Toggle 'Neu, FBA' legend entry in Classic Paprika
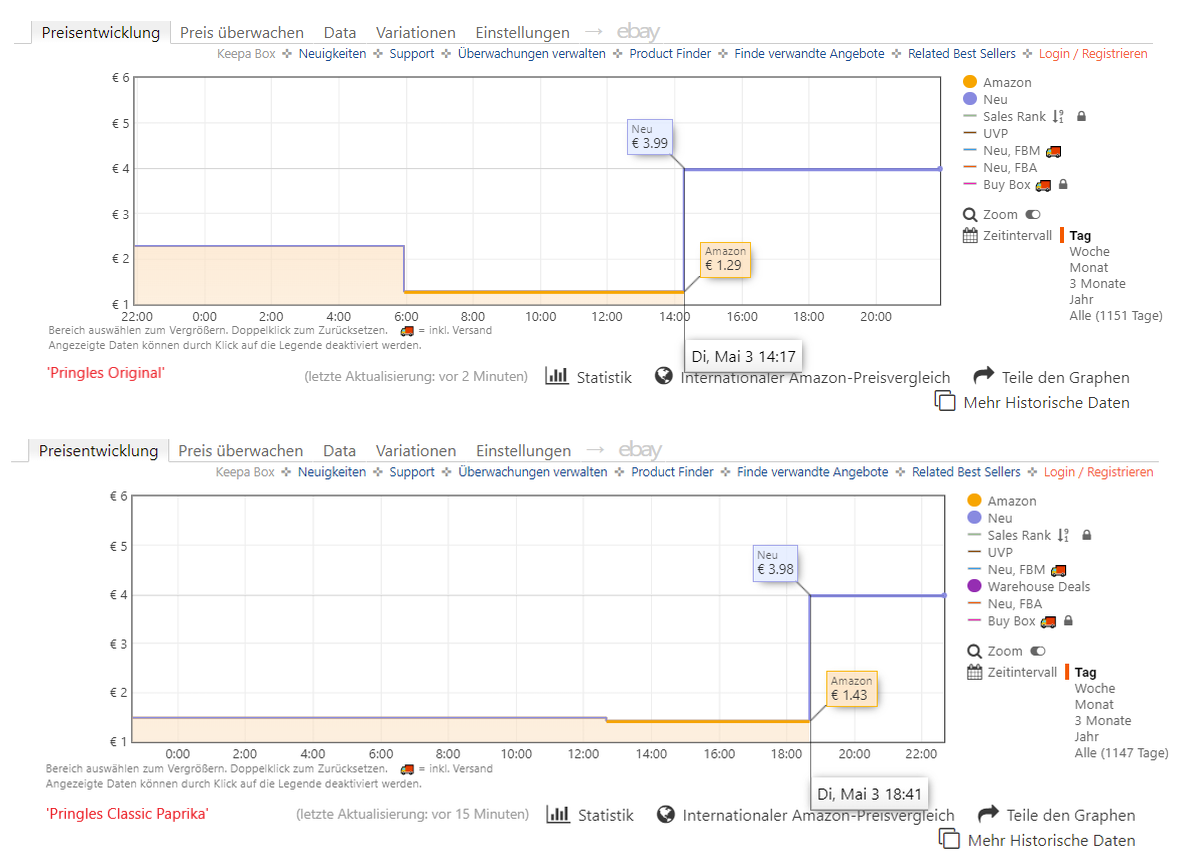 coord(1004,604)
